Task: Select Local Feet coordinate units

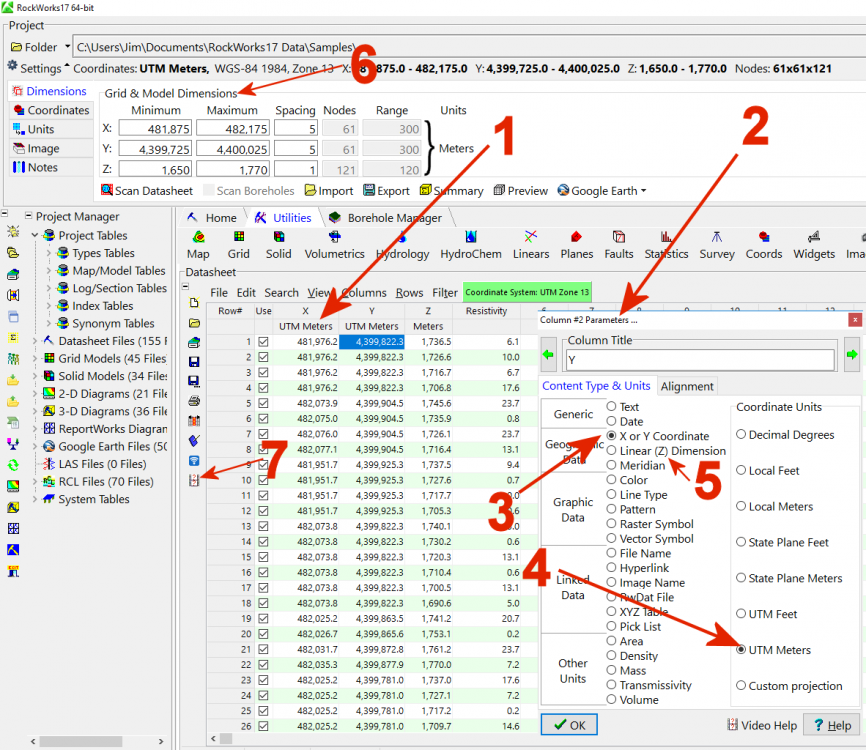Action: (741, 471)
